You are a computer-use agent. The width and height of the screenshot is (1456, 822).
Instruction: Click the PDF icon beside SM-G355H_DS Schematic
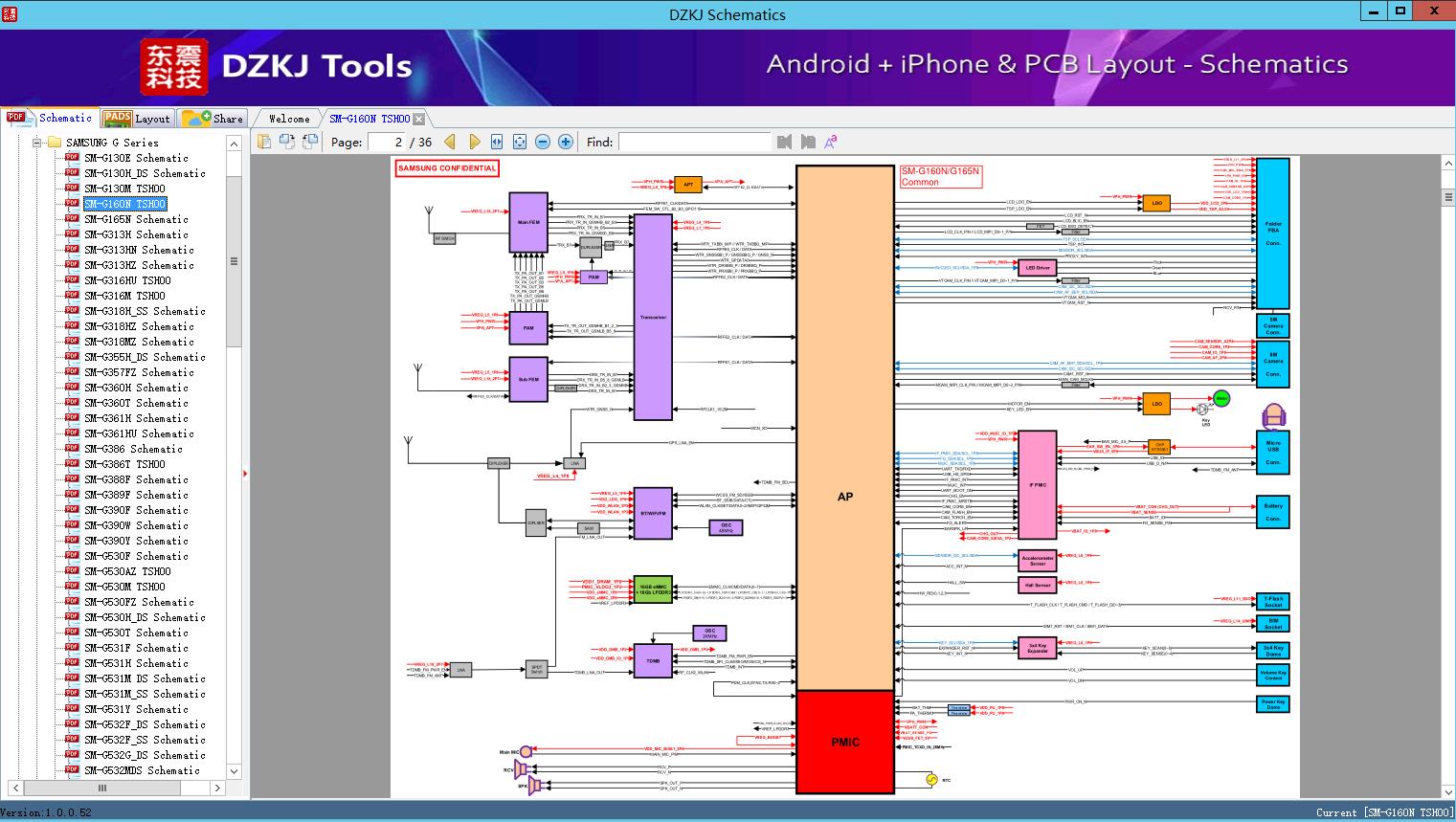72,357
